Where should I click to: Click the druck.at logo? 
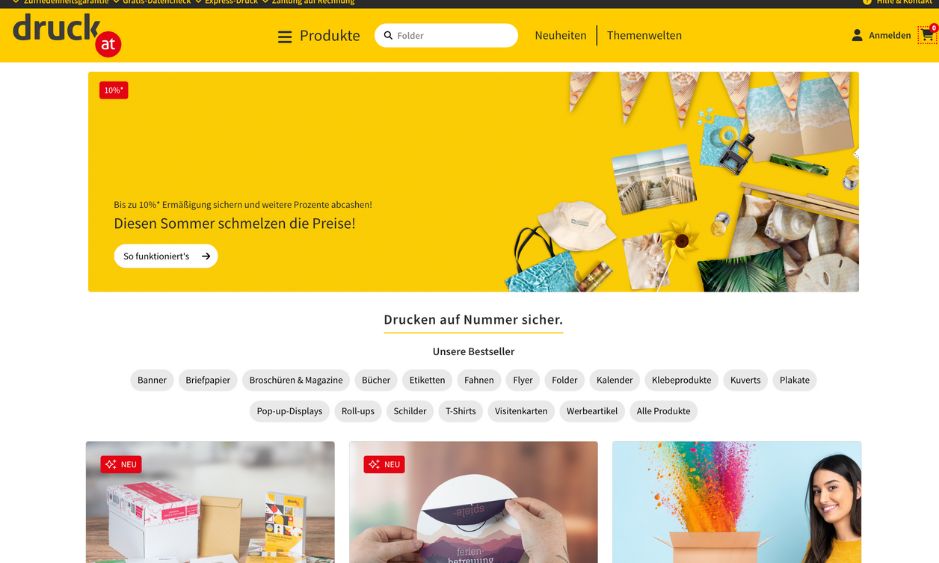point(67,35)
